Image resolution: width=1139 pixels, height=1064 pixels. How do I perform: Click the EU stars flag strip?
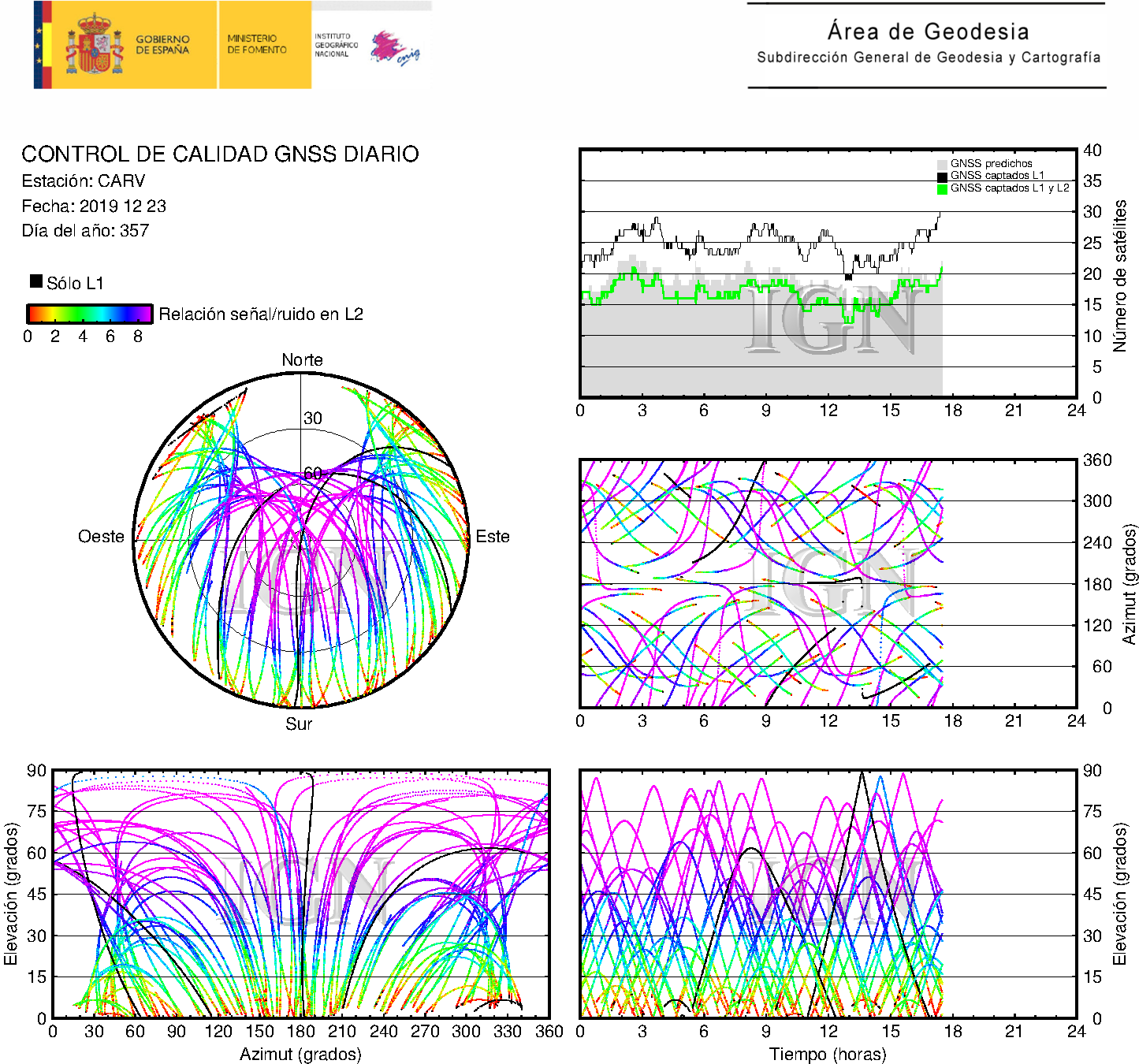[41, 45]
